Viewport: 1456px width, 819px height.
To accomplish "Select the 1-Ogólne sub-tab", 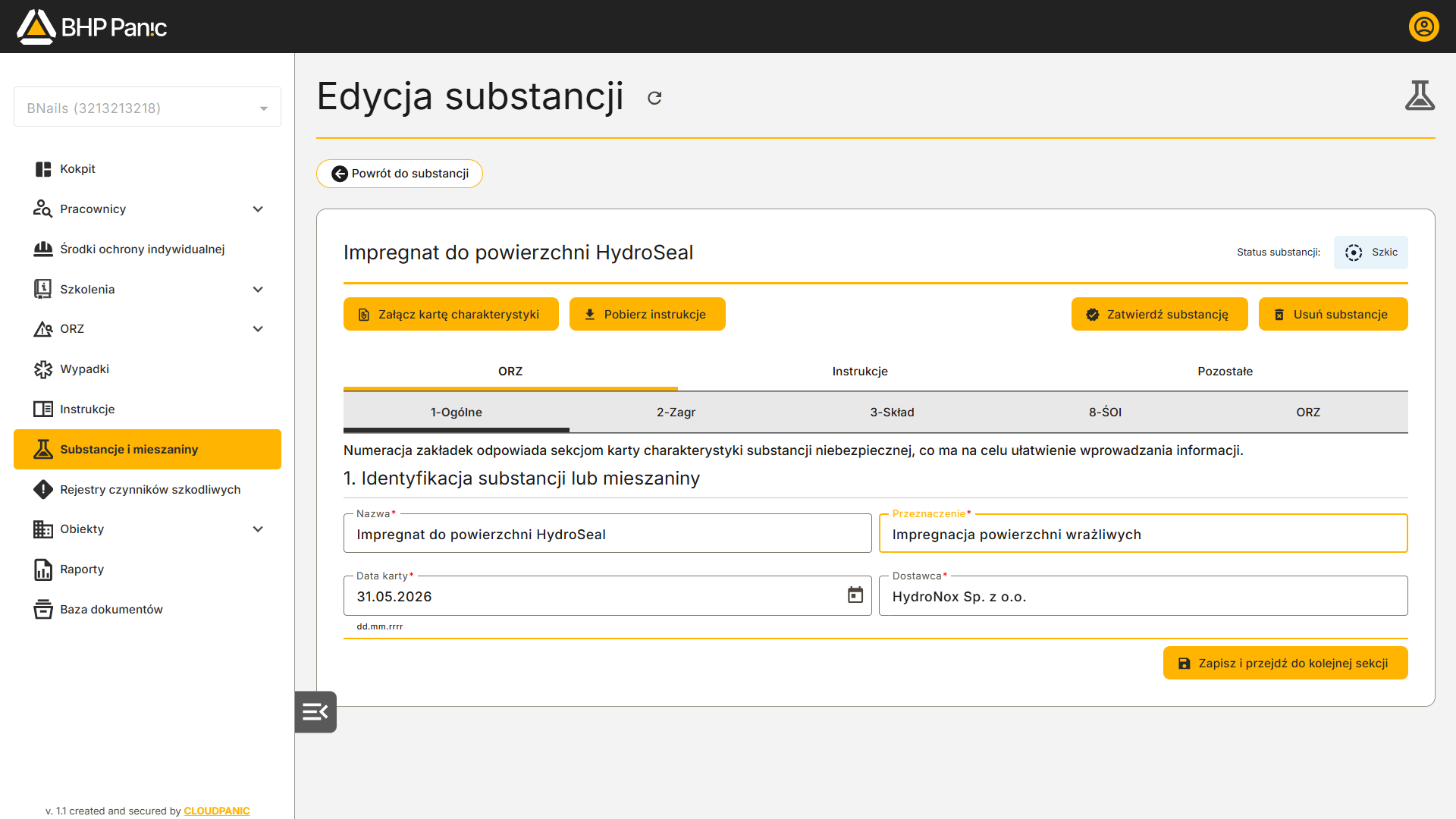I will [x=457, y=413].
